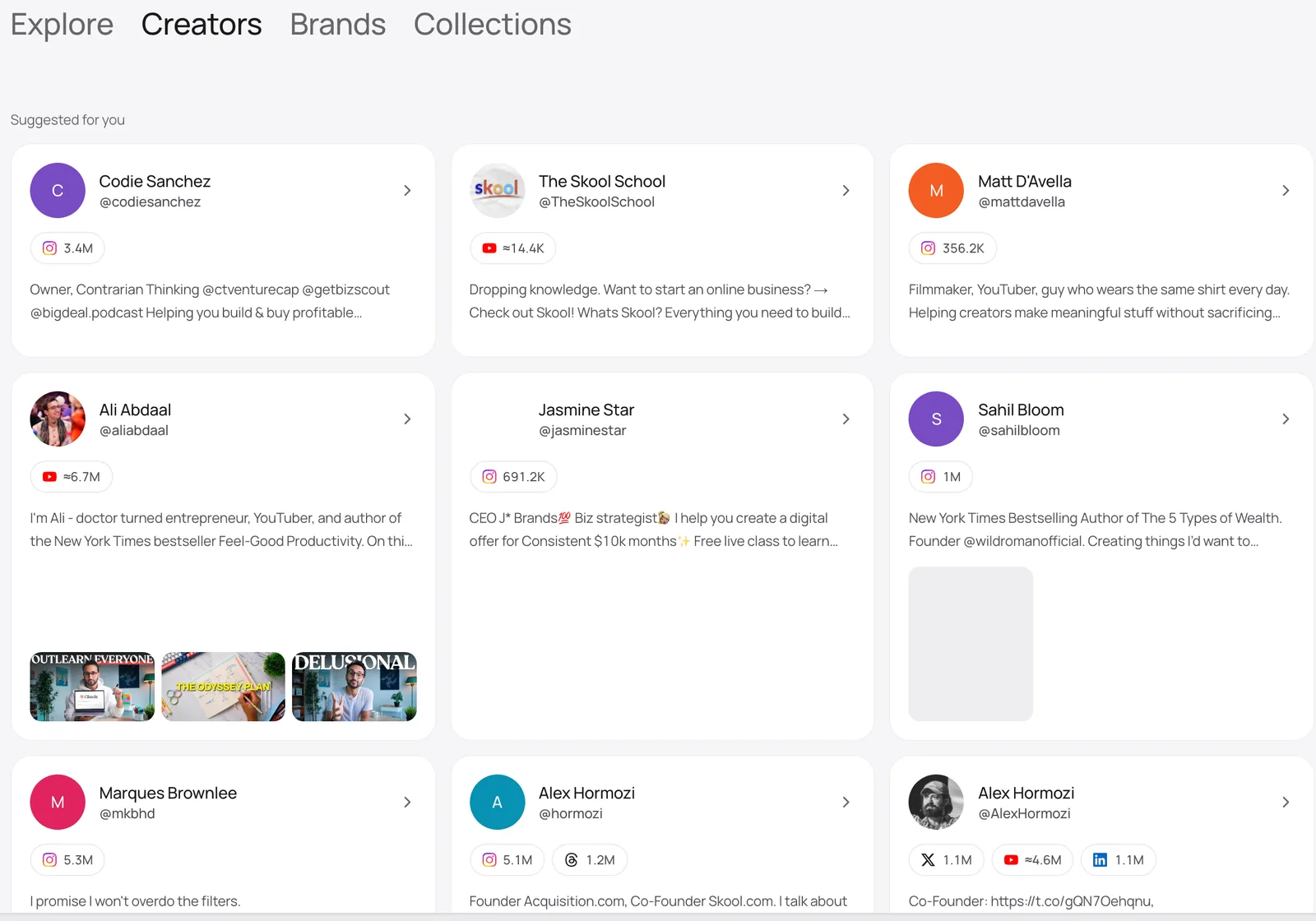Open The Odyssey Plan video thumbnail
The image size is (1316, 921).
click(x=223, y=687)
